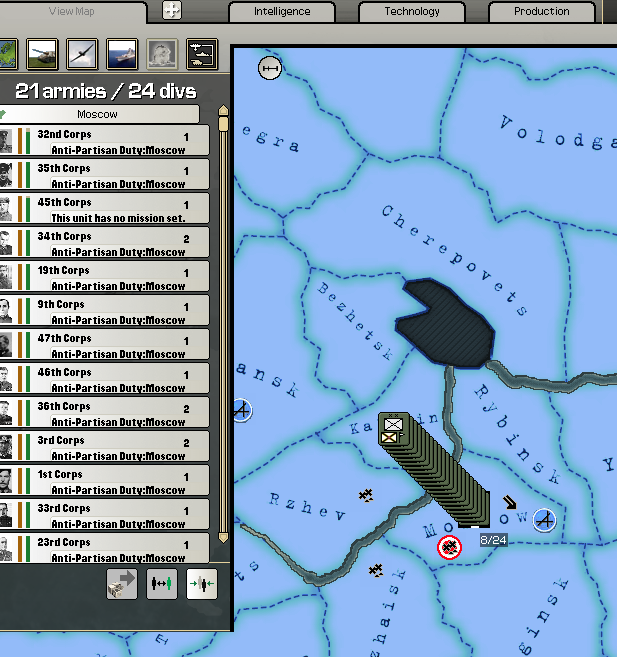Click the Rzhev province label
617x657 pixels.
point(307,507)
